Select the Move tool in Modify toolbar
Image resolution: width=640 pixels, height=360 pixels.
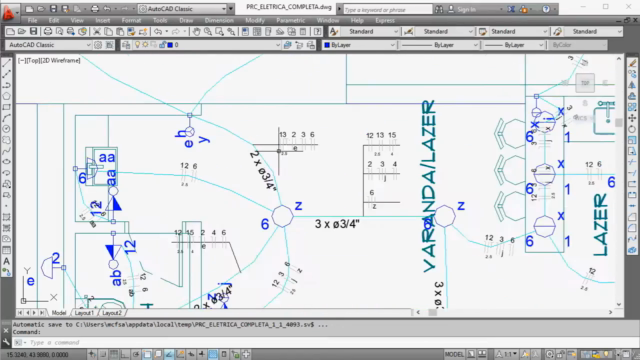click(x=632, y=118)
